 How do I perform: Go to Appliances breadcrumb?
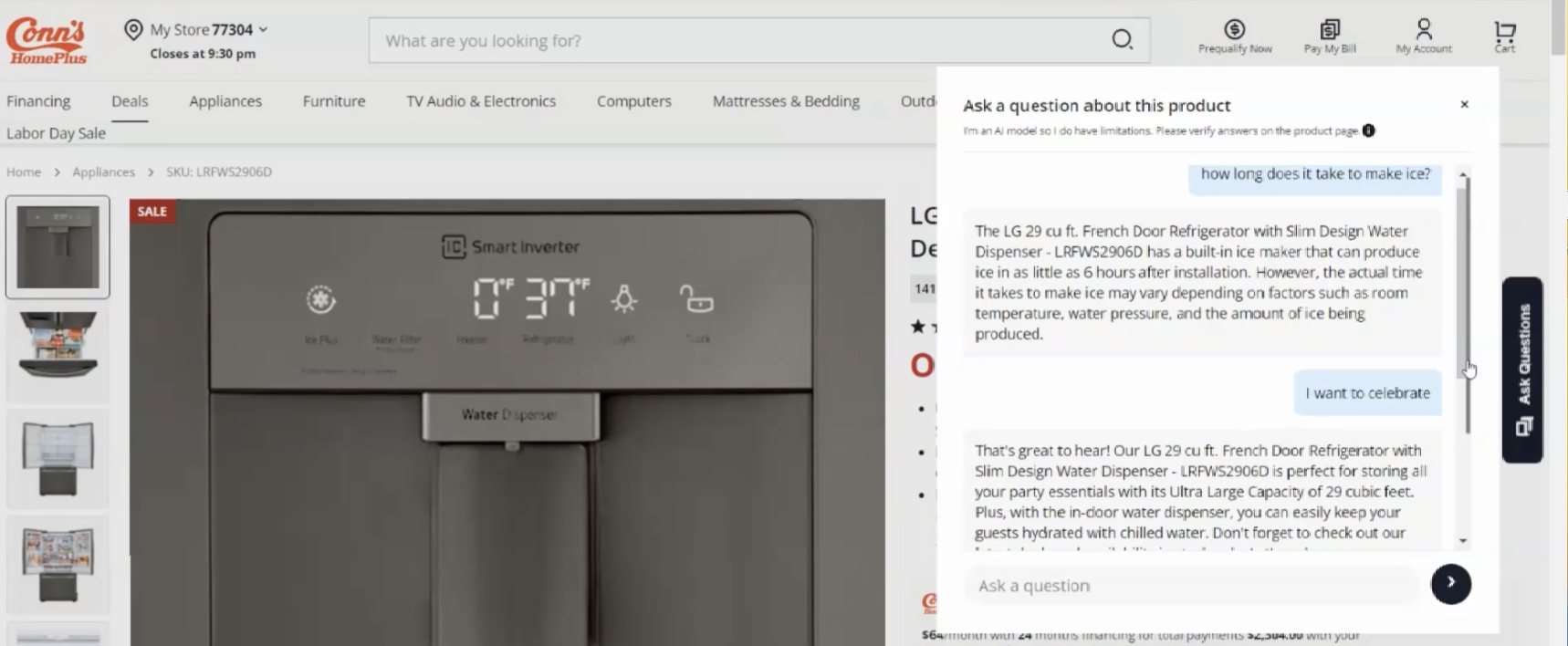click(x=103, y=172)
